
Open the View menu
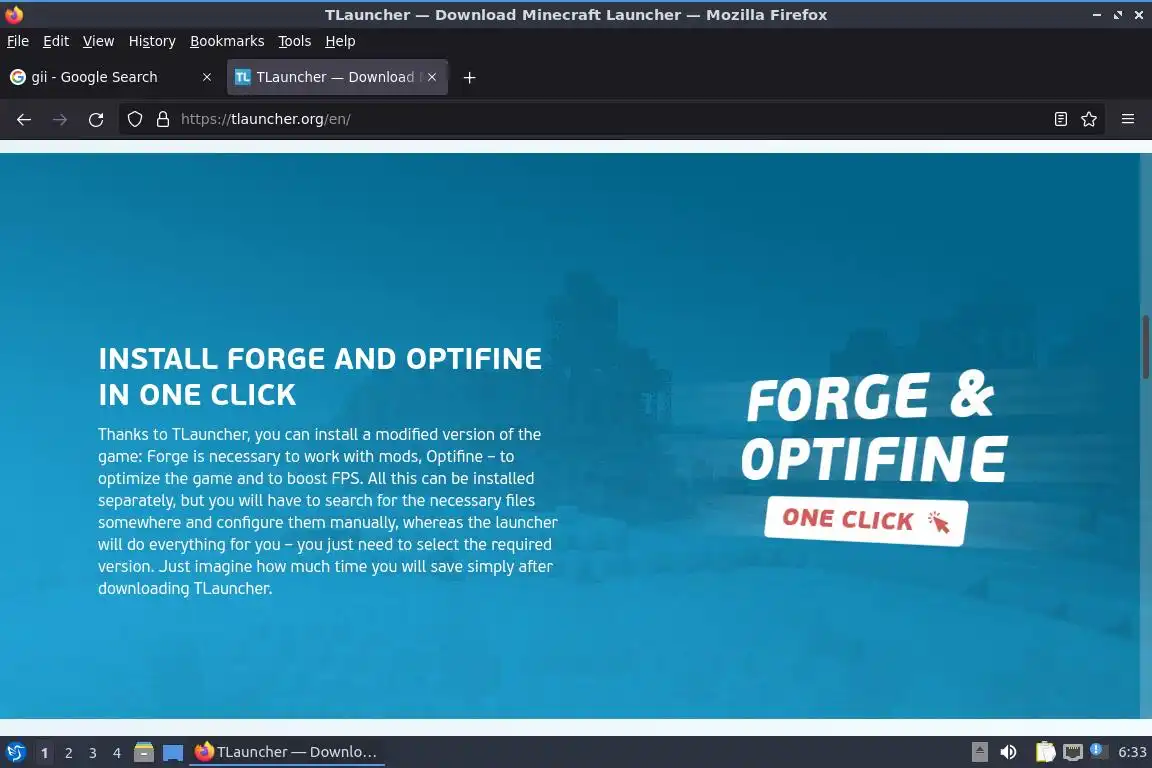click(x=98, y=41)
